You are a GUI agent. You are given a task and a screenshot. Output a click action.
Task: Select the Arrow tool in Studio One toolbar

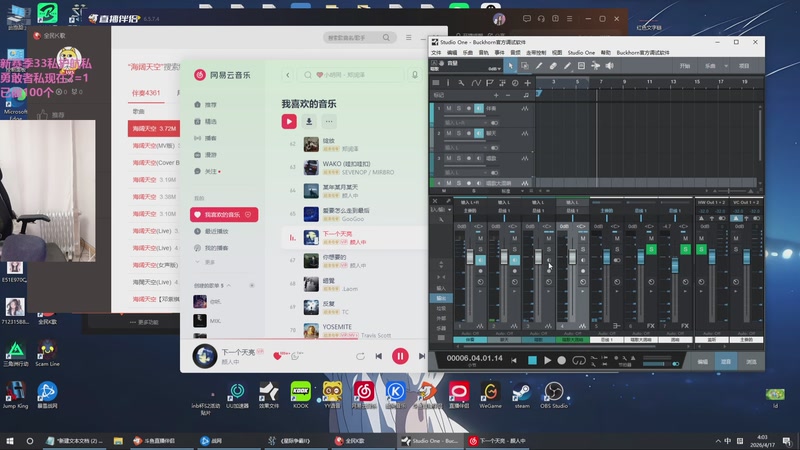click(510, 66)
